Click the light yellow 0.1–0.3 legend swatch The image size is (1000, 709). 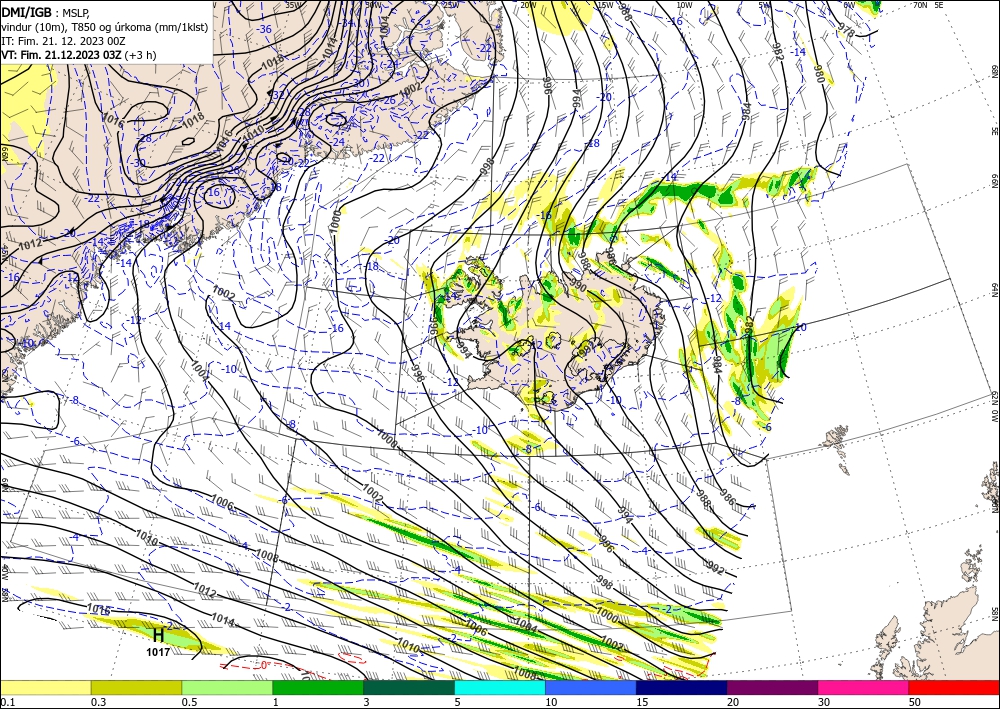(45, 687)
